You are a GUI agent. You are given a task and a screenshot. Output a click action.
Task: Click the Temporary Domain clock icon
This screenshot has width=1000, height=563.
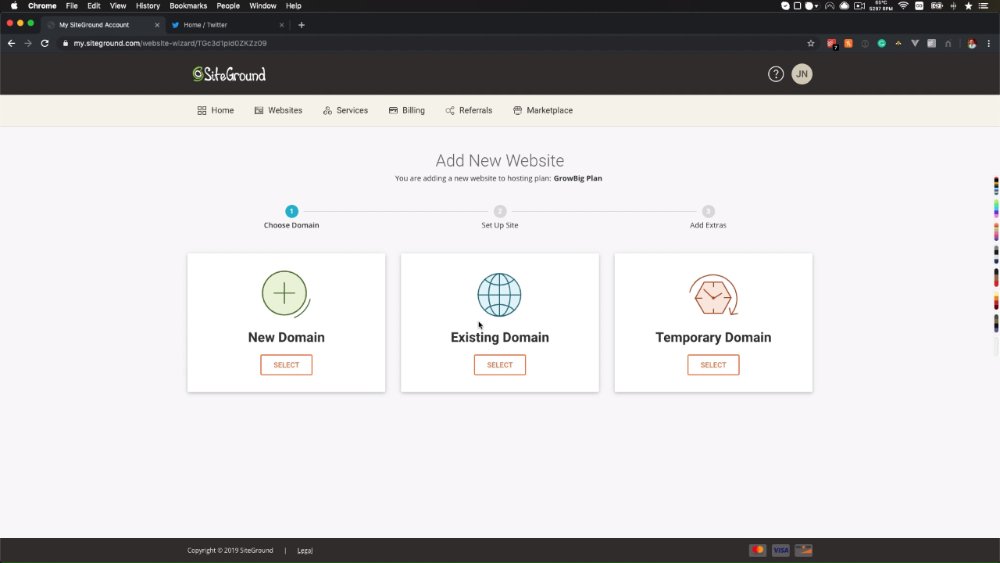pyautogui.click(x=713, y=295)
